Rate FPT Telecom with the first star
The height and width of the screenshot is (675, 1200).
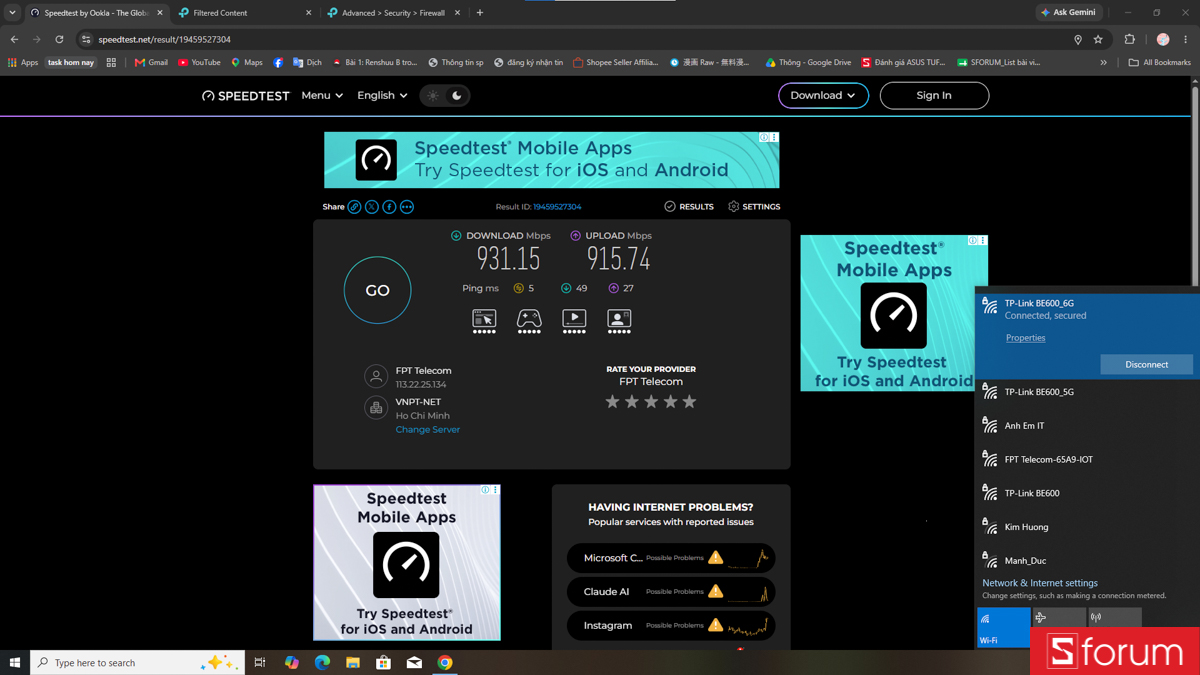click(612, 402)
